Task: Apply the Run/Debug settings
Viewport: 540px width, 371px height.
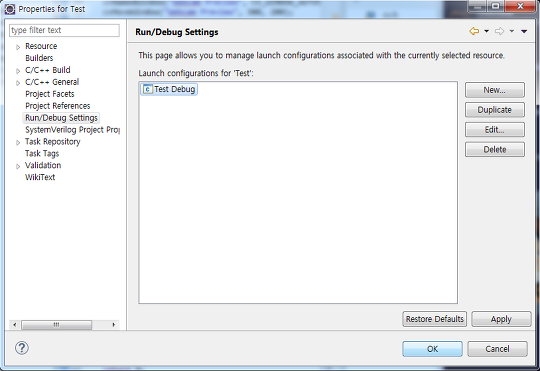Action: point(501,319)
